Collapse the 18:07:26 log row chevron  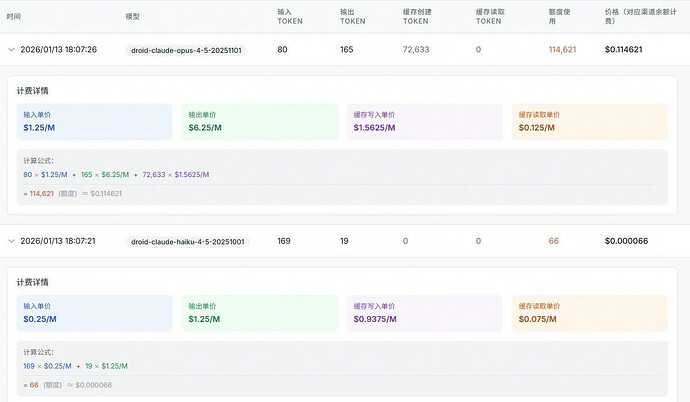click(11, 50)
